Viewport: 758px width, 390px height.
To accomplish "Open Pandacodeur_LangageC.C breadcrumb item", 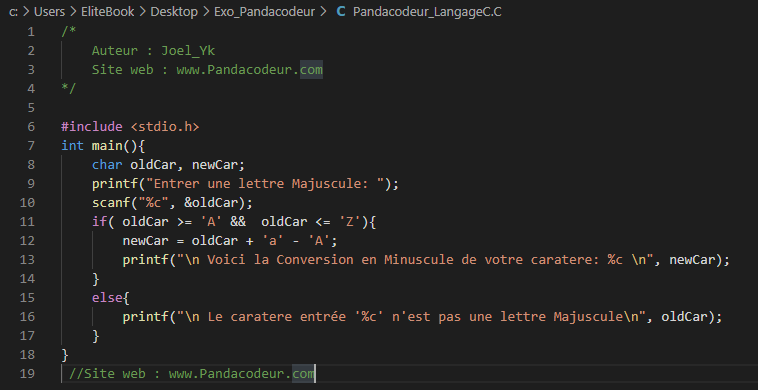I will click(x=427, y=12).
